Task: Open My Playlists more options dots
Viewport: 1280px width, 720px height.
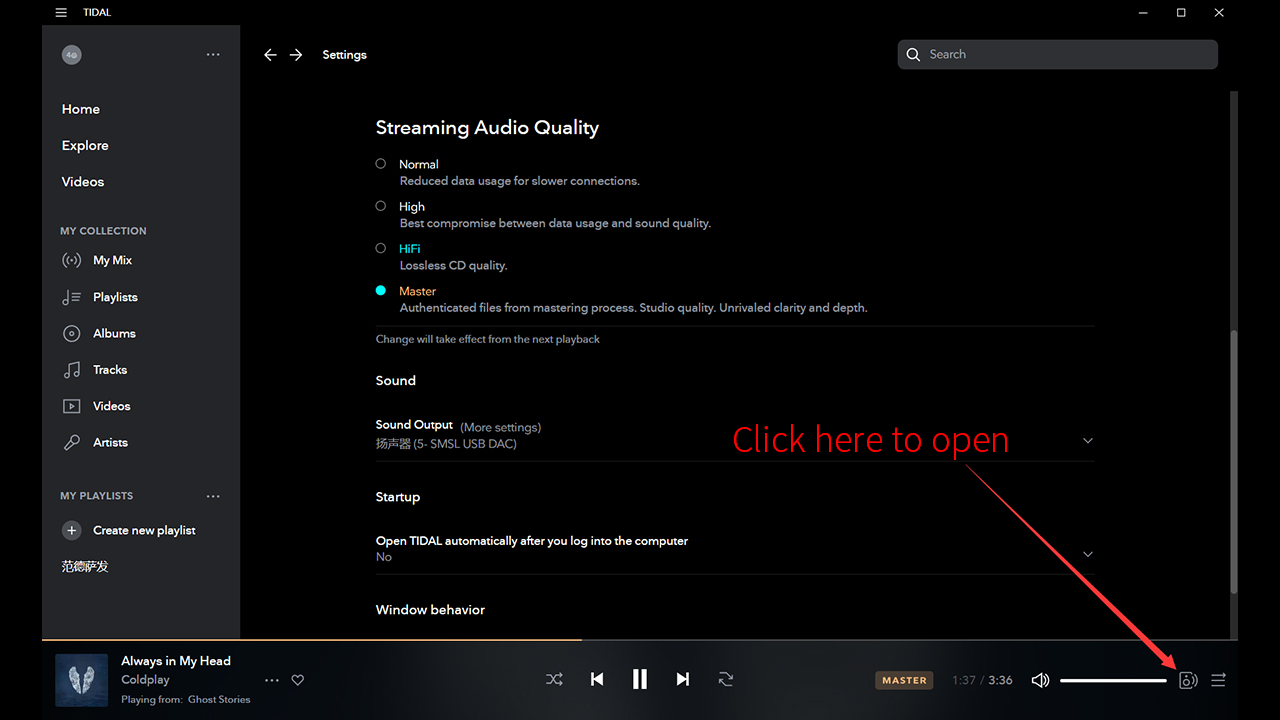Action: (x=213, y=496)
